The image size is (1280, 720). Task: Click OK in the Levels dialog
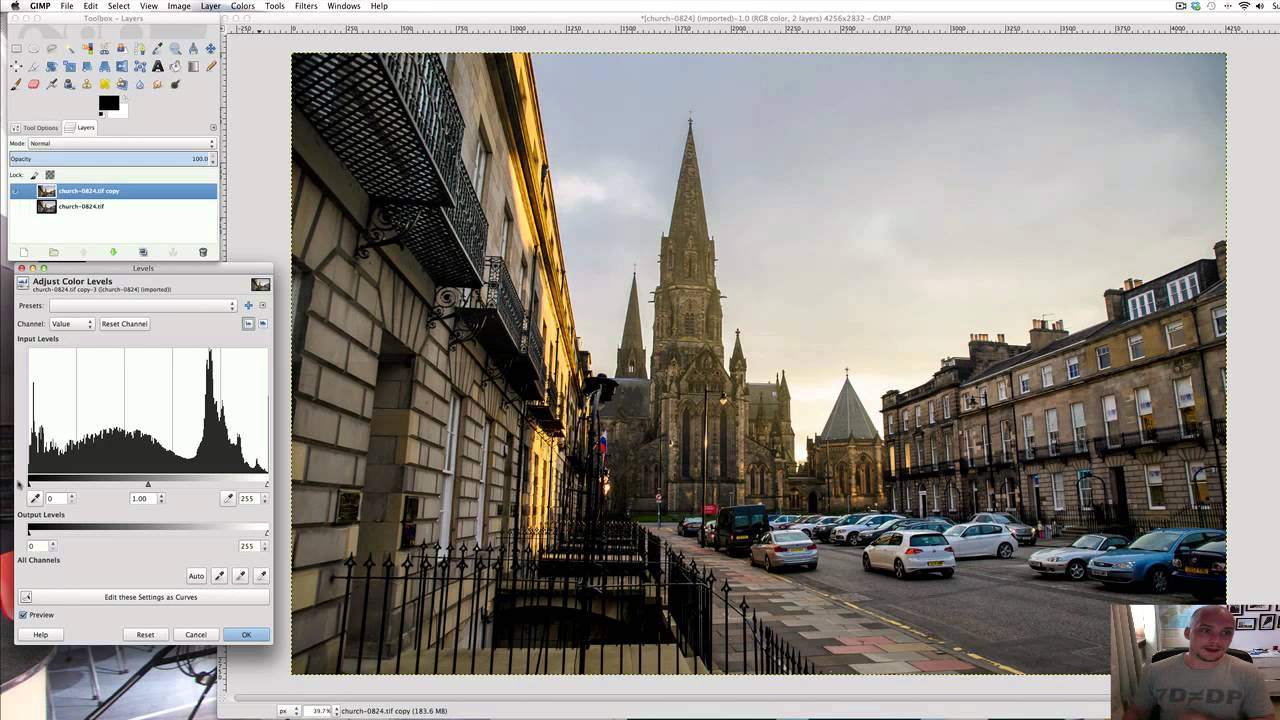coord(246,634)
